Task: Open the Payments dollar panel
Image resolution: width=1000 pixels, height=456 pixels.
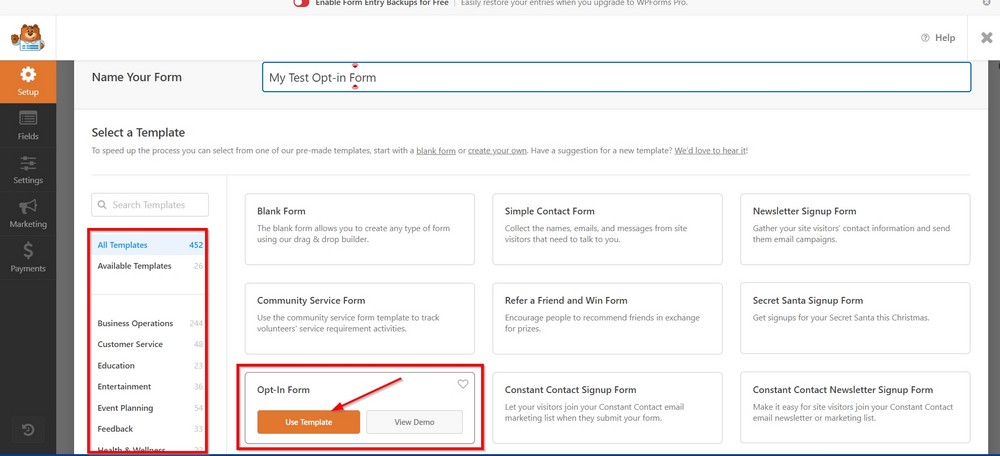Action: 27,258
